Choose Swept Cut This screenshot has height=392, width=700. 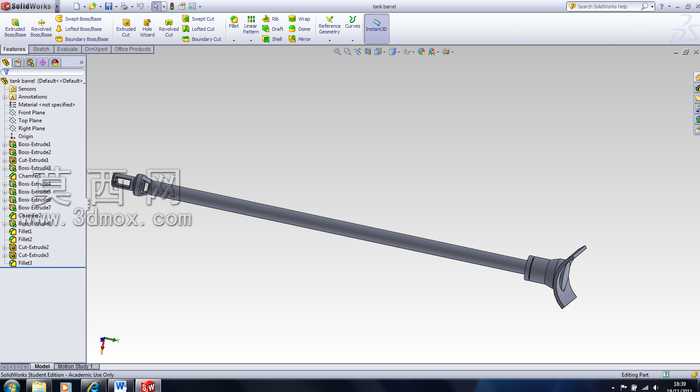tap(198, 19)
